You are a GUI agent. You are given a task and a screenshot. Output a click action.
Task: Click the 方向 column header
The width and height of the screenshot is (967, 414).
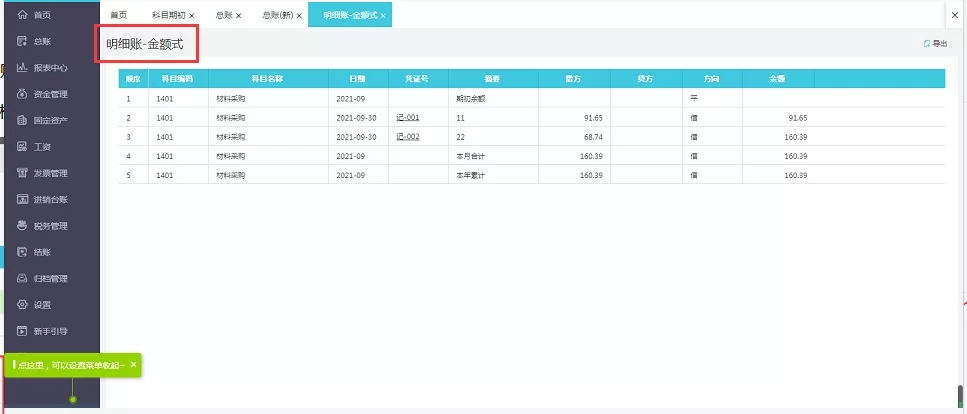point(712,79)
